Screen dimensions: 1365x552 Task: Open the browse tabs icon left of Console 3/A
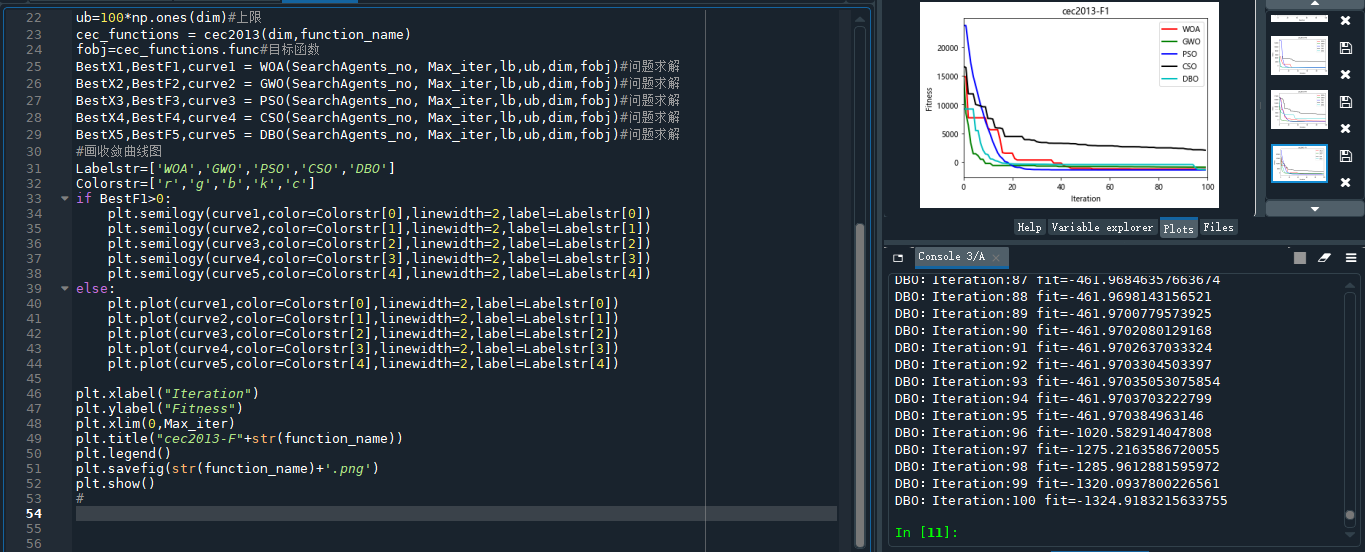(x=898, y=257)
